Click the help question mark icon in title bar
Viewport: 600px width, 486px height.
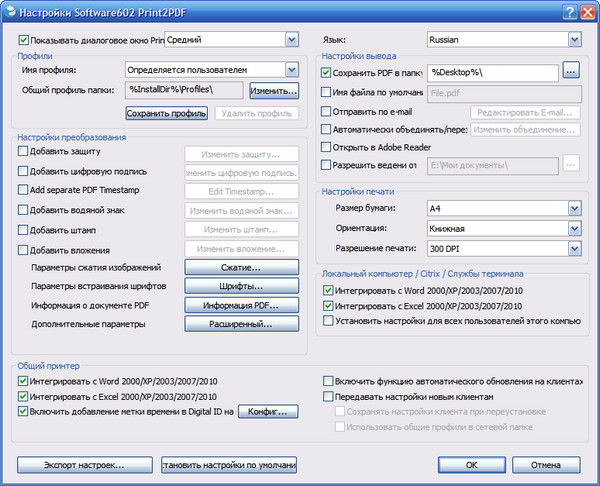567,12
